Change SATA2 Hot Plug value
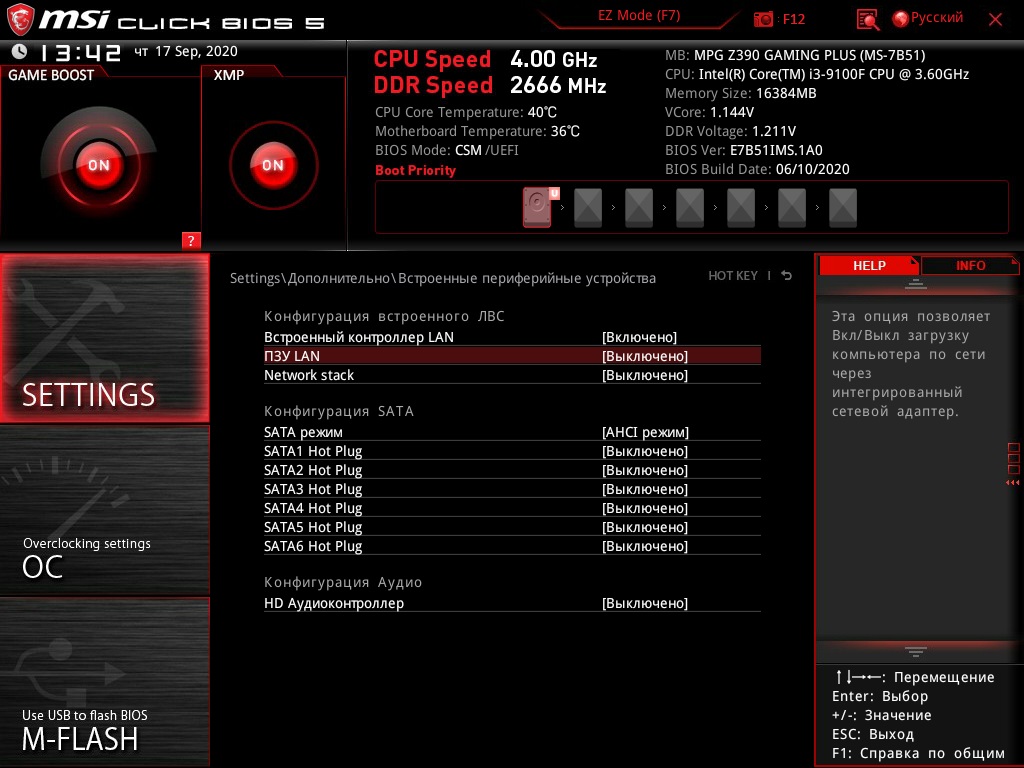1024x768 pixels. click(x=645, y=470)
